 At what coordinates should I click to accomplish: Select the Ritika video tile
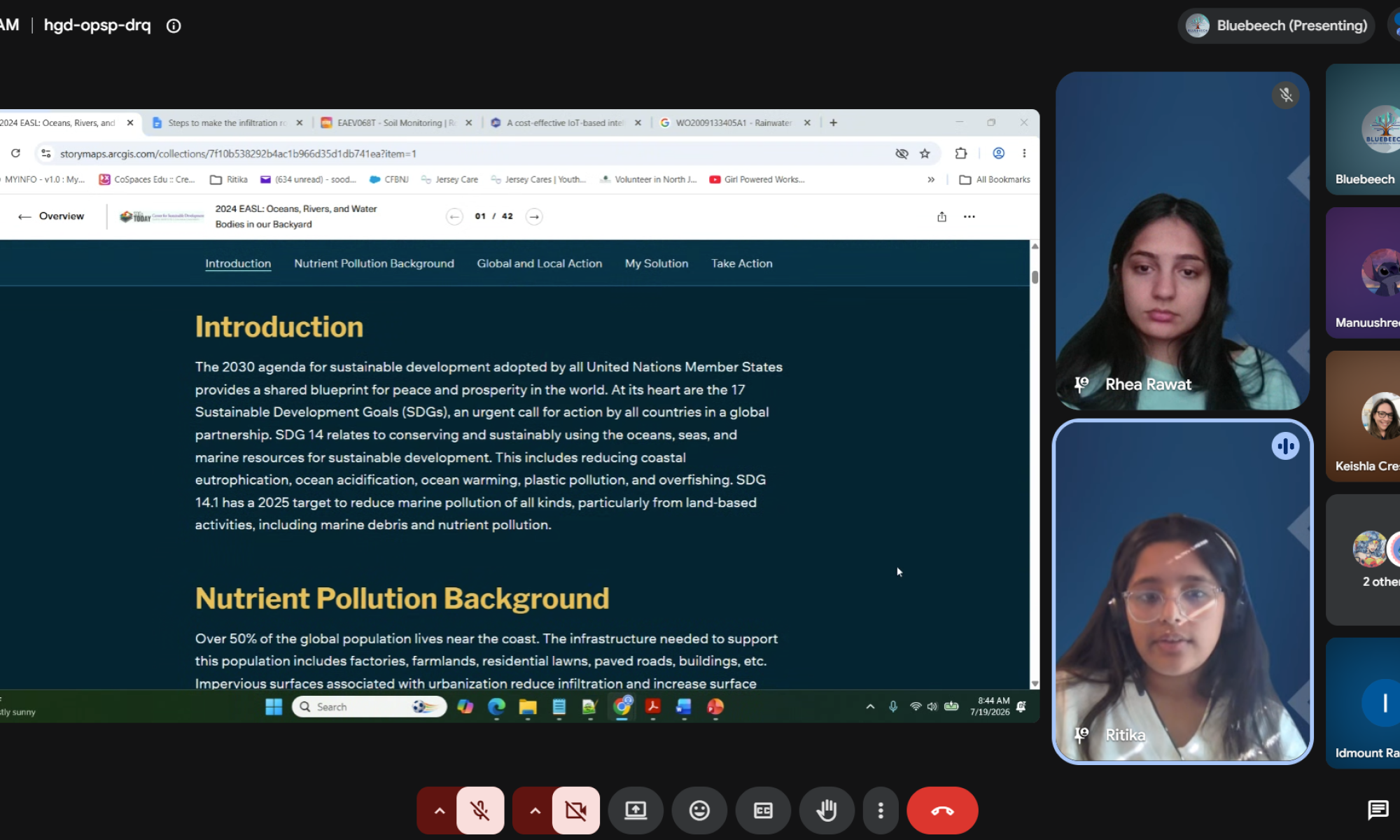[x=1182, y=591]
